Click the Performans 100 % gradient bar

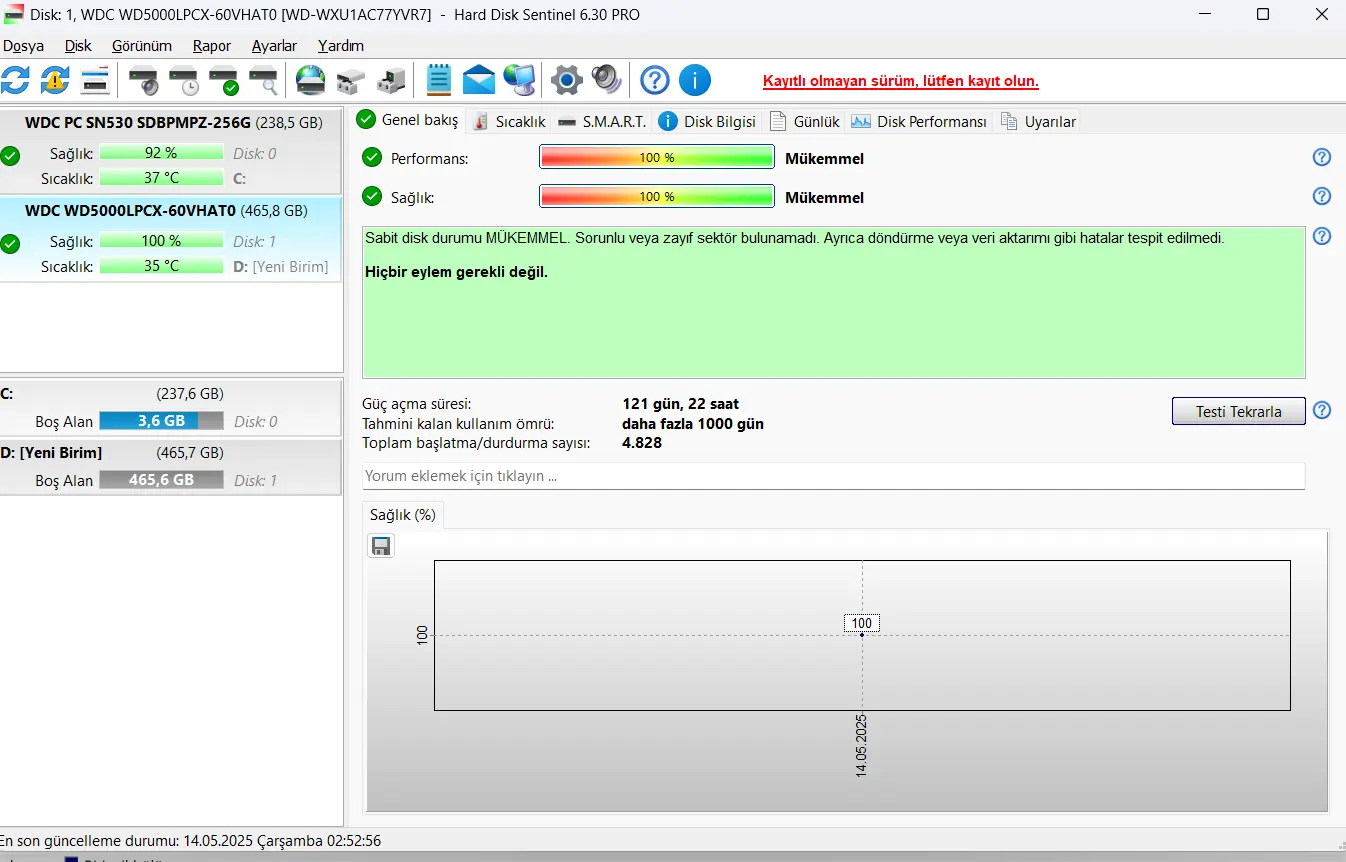pos(657,157)
